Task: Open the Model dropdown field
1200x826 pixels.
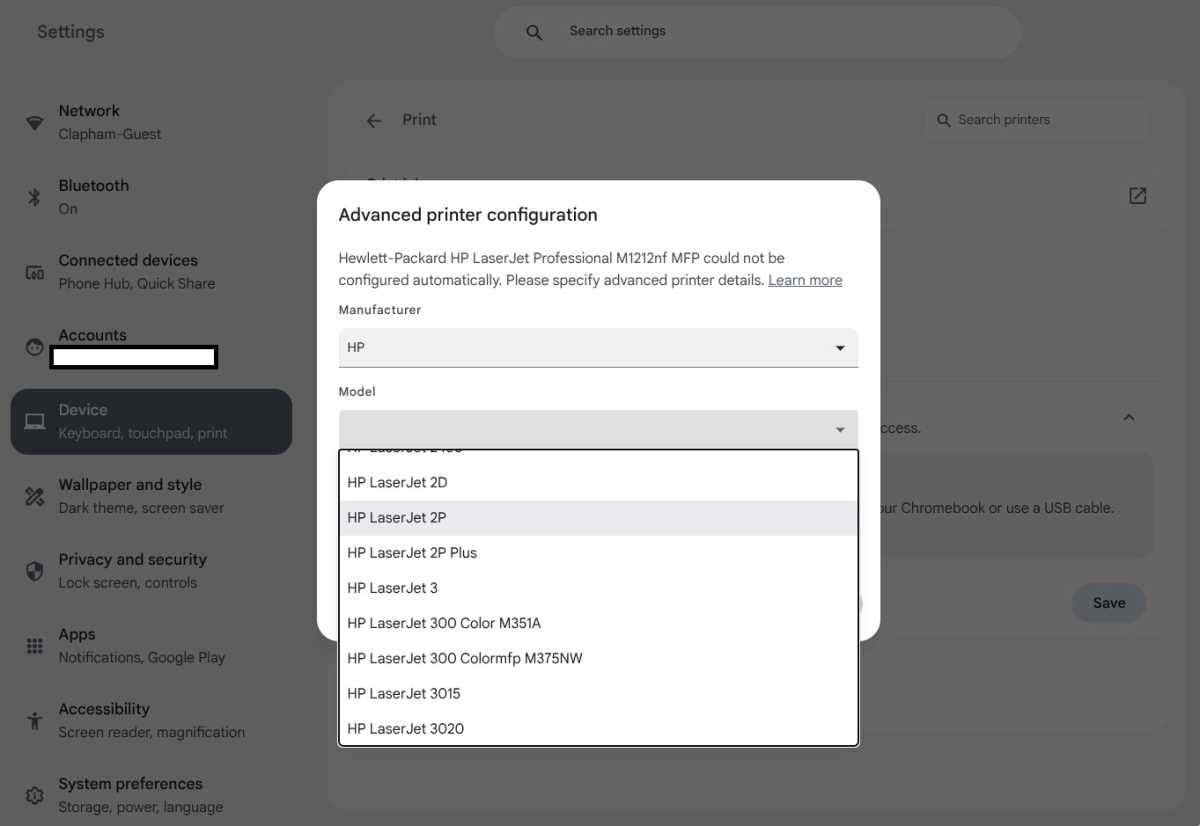Action: (x=598, y=429)
